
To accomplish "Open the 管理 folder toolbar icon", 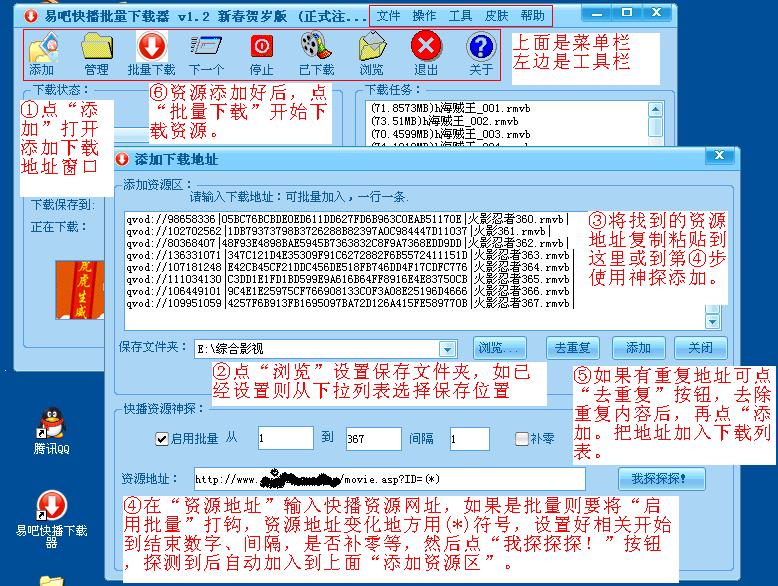I will point(97,54).
